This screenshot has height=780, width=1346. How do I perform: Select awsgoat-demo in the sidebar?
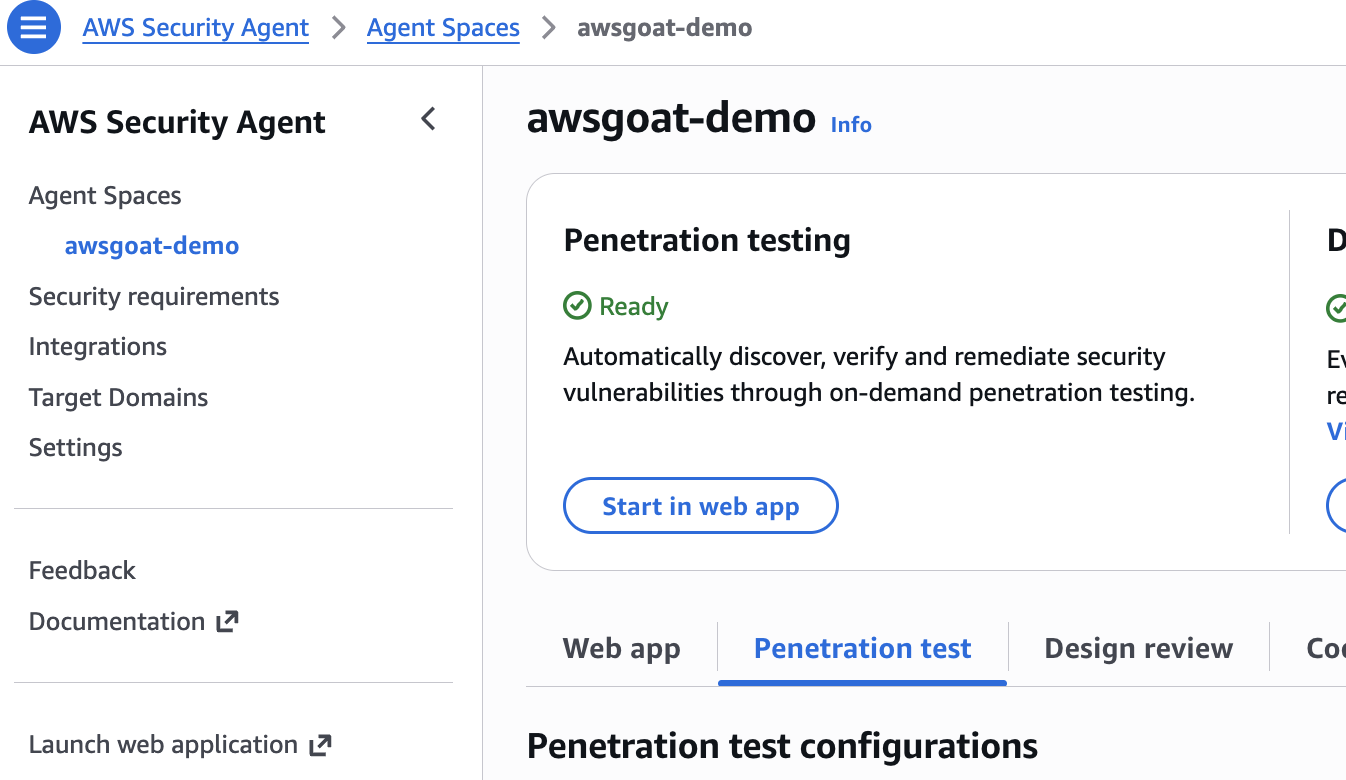[x=151, y=245]
